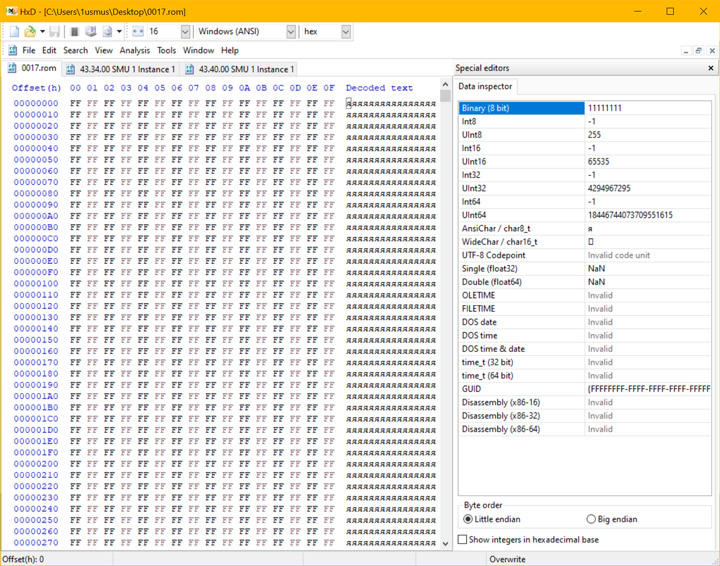Select the UTF-8 Codepoint row
The height and width of the screenshot is (566, 720).
585,255
